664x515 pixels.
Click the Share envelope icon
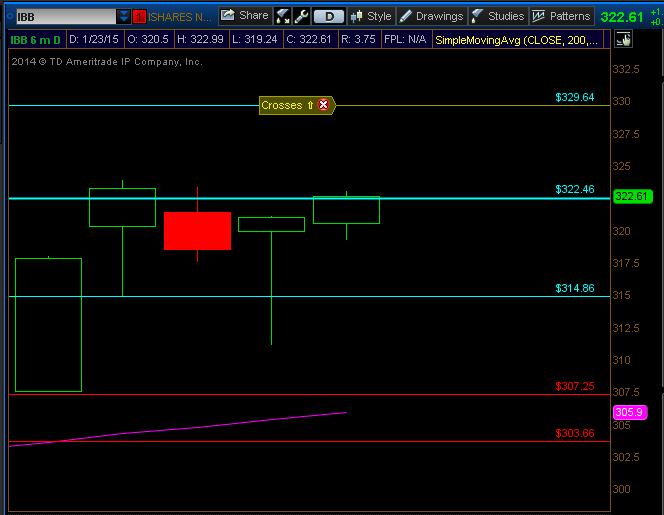[x=227, y=15]
